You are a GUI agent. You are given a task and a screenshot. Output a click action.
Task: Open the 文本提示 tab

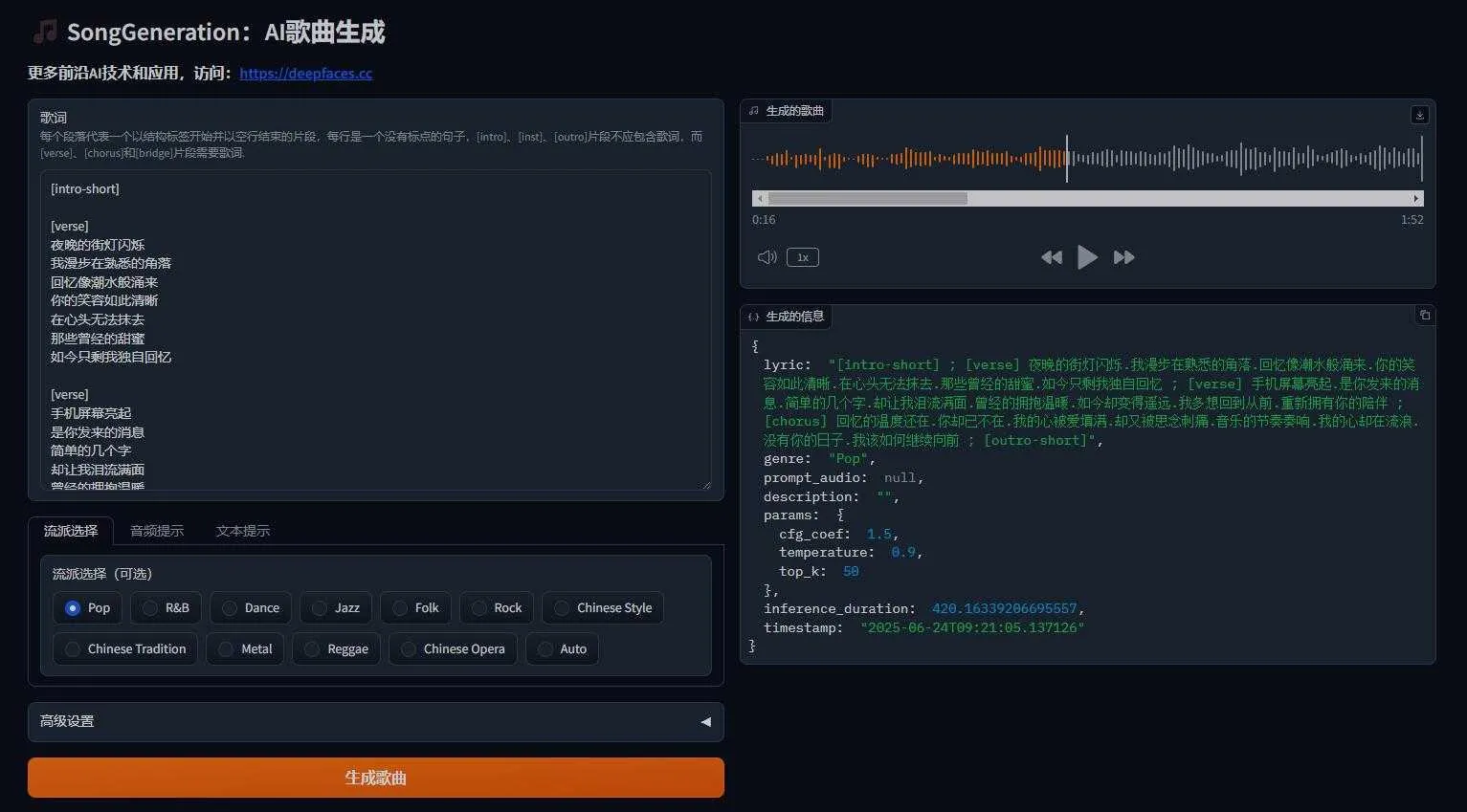pyautogui.click(x=242, y=531)
